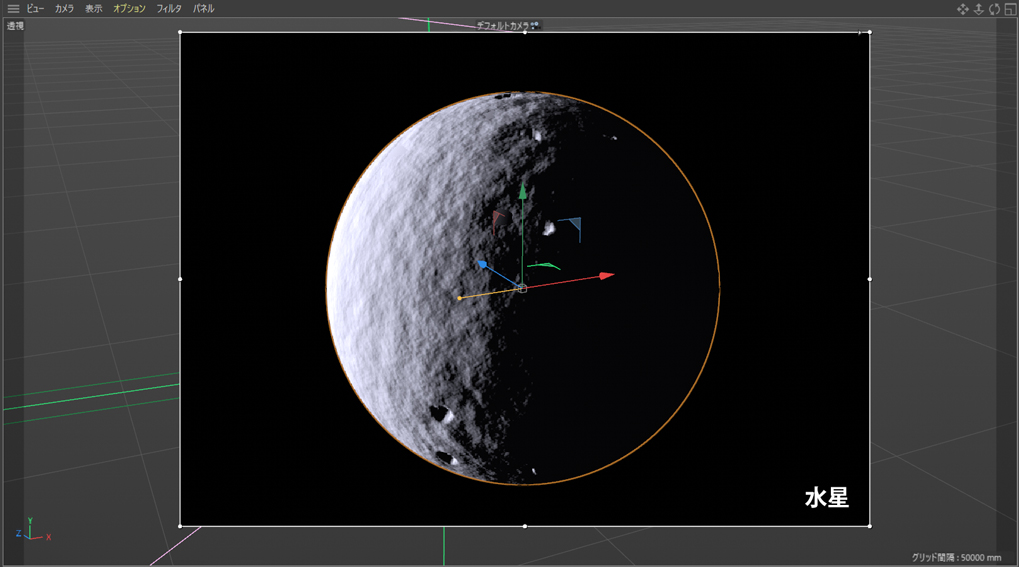Click the red X-axis manipulator arrow

point(606,275)
